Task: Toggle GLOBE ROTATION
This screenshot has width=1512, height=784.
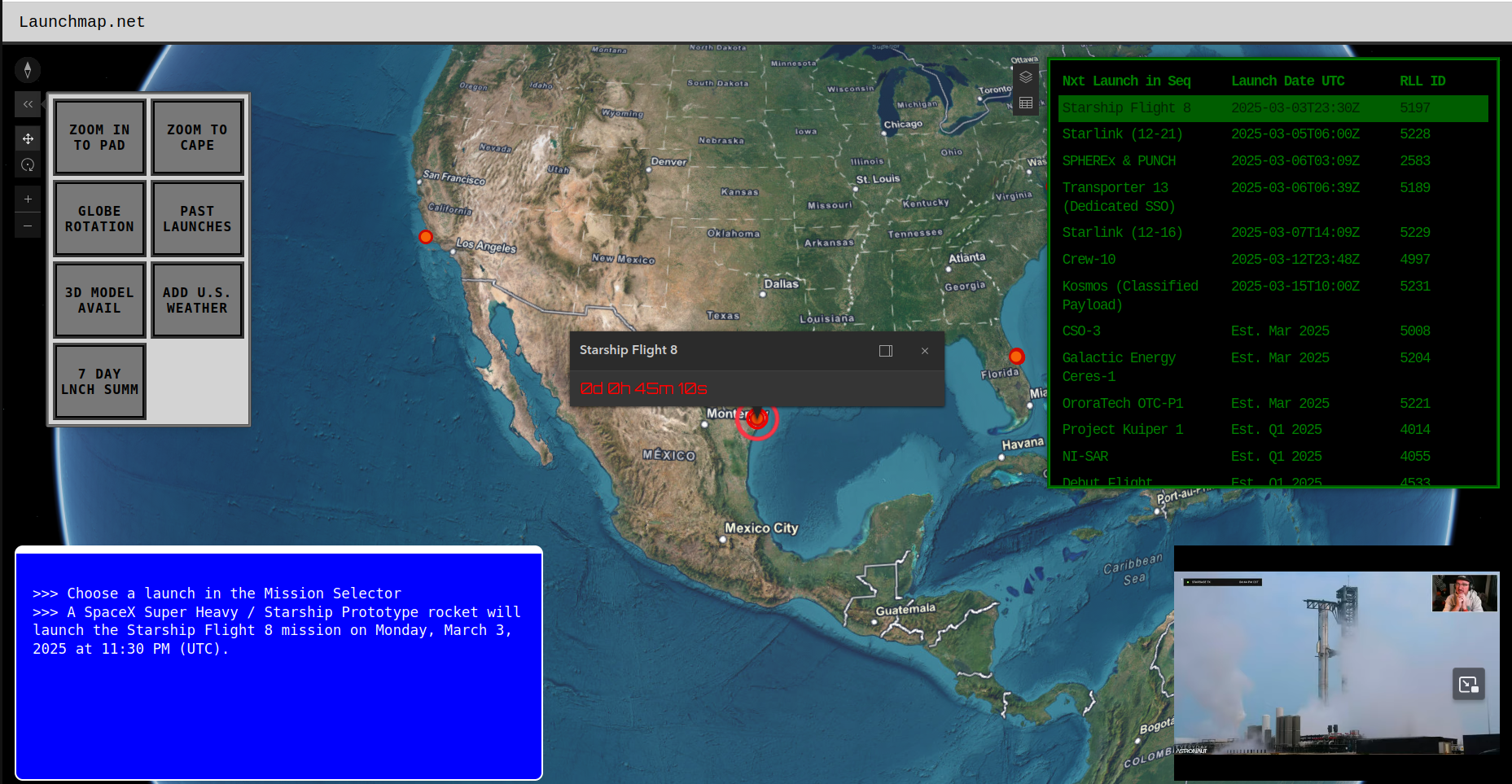Action: point(99,219)
